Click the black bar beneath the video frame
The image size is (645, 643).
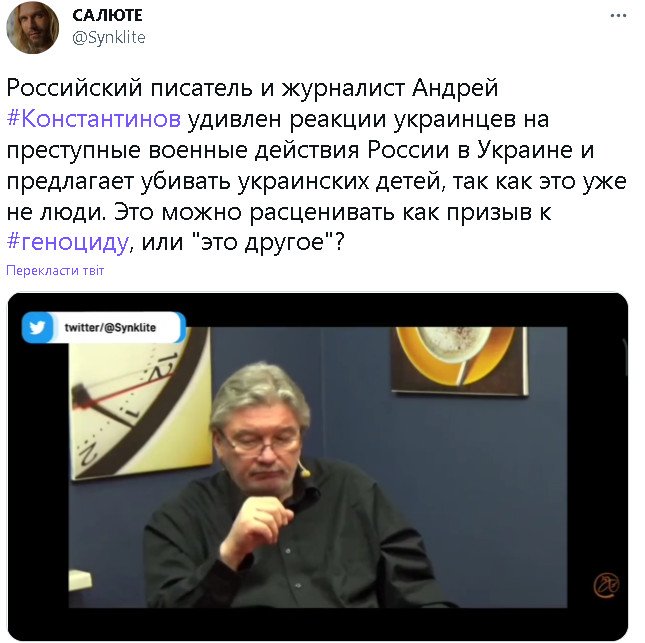(x=318, y=624)
